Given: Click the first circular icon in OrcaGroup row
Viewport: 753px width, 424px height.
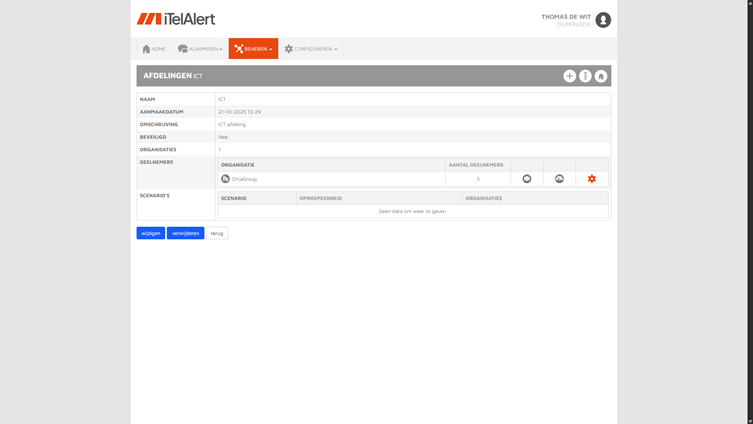Looking at the screenshot, I should coord(527,179).
